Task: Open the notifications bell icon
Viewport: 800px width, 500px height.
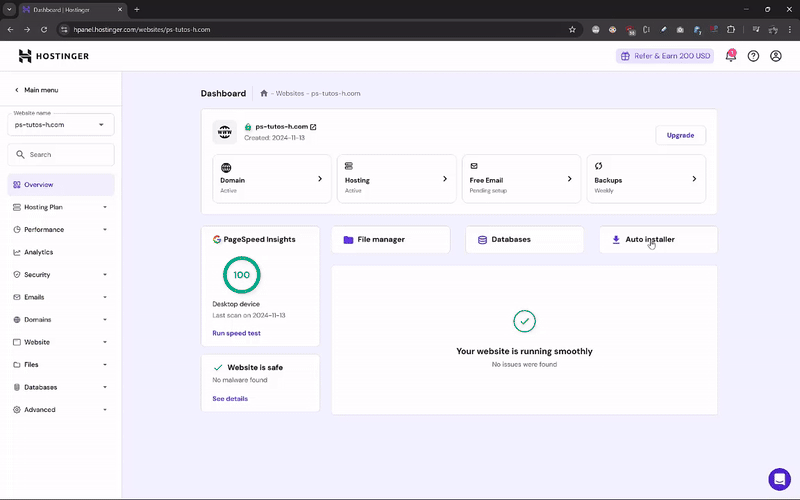Action: (x=731, y=56)
